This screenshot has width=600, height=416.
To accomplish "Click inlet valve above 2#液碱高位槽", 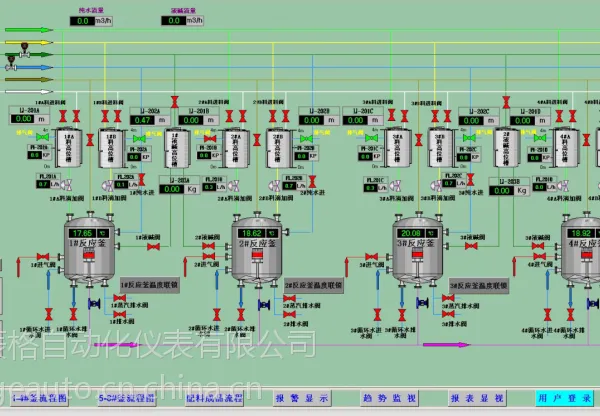I will point(506,102).
